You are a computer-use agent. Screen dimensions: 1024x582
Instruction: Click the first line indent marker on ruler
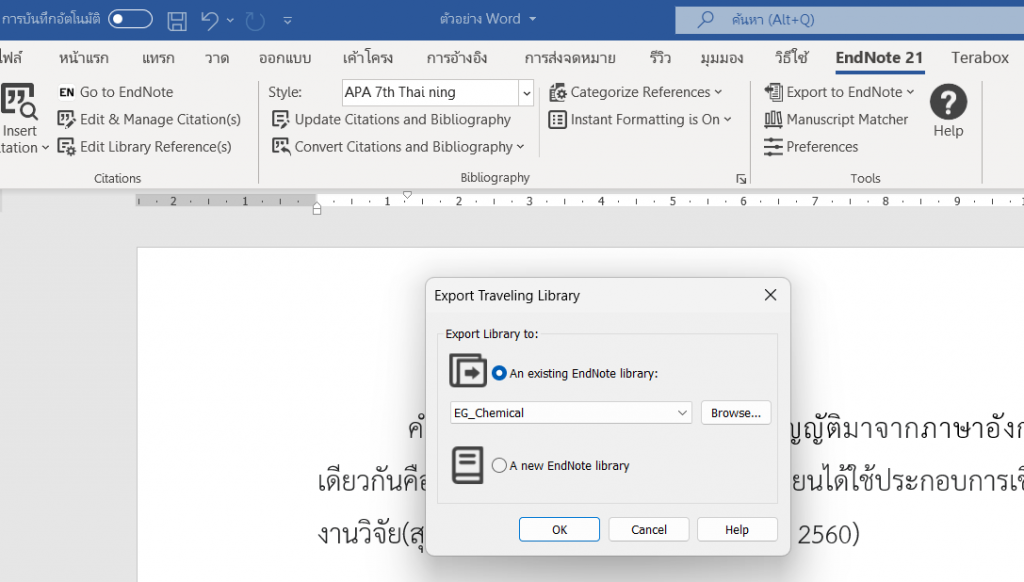[408, 195]
